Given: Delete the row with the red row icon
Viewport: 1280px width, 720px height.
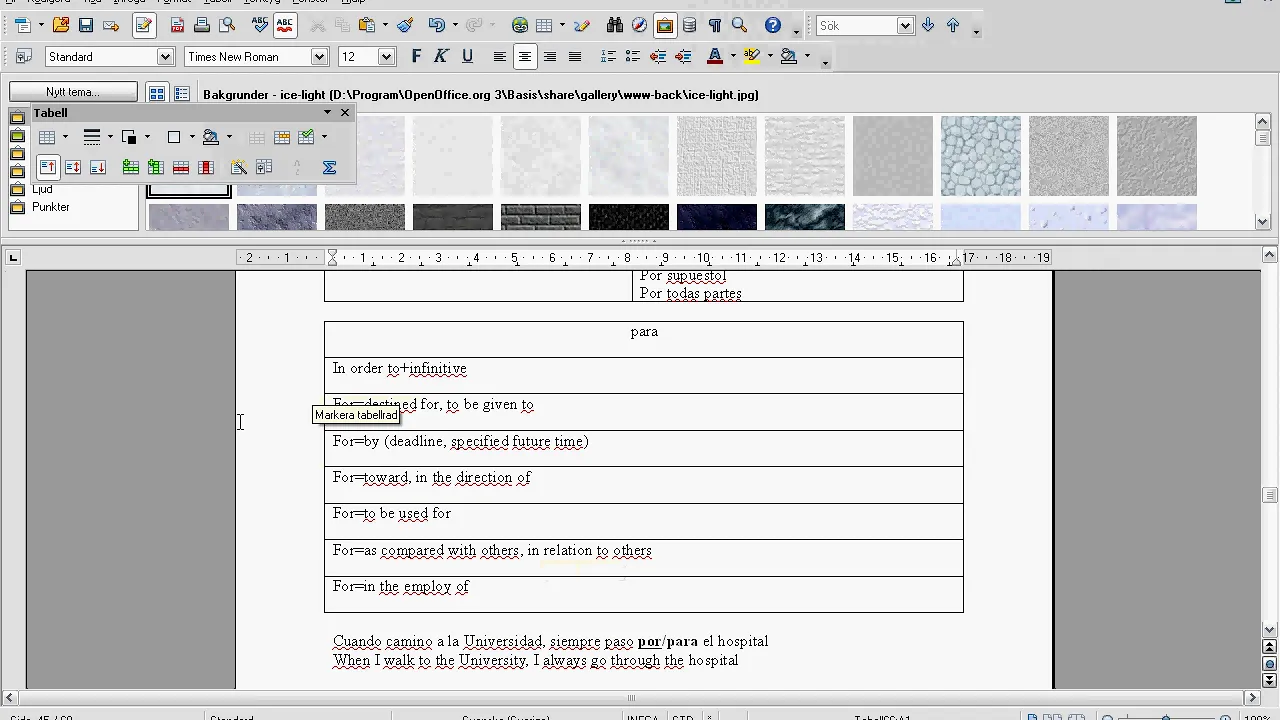Looking at the screenshot, I should tap(181, 167).
